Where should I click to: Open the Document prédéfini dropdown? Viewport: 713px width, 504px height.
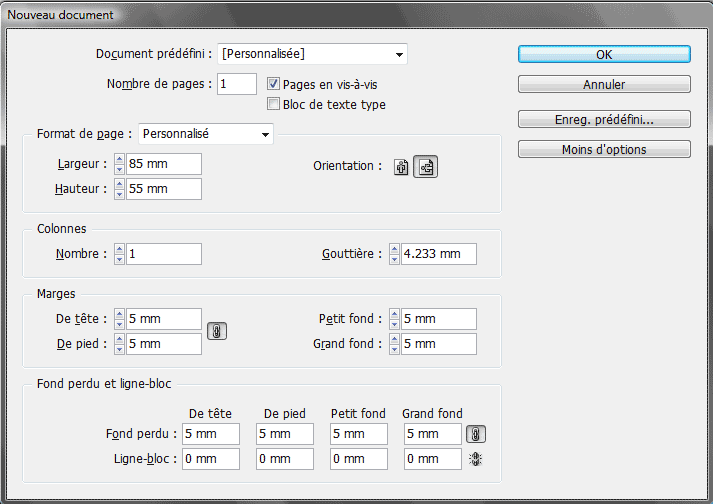click(312, 54)
